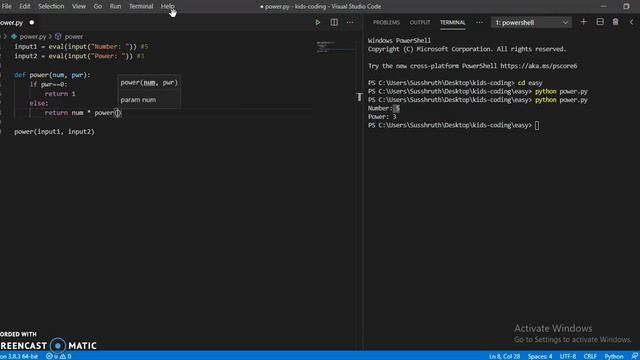The image size is (640, 360).
Task: Click 'Power: 3' output in terminal
Action: (382, 117)
